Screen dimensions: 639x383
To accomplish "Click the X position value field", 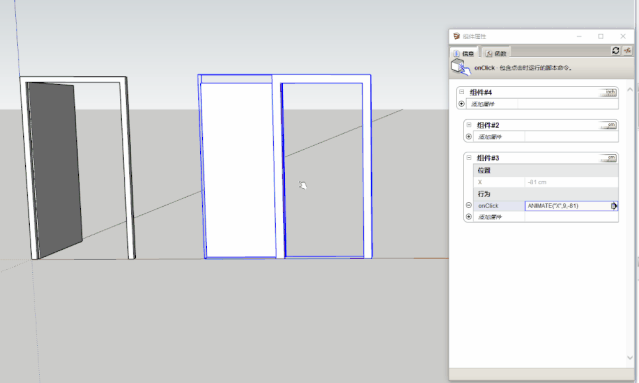I will click(x=571, y=182).
